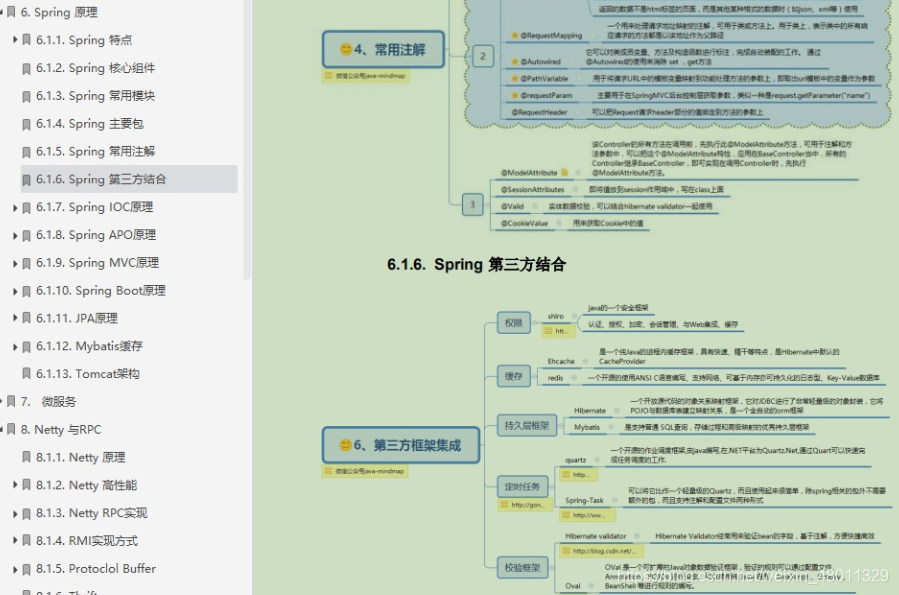899x595 pixels.
Task: Jump to 6.1.4. Spring 主要包
Action: point(89,123)
